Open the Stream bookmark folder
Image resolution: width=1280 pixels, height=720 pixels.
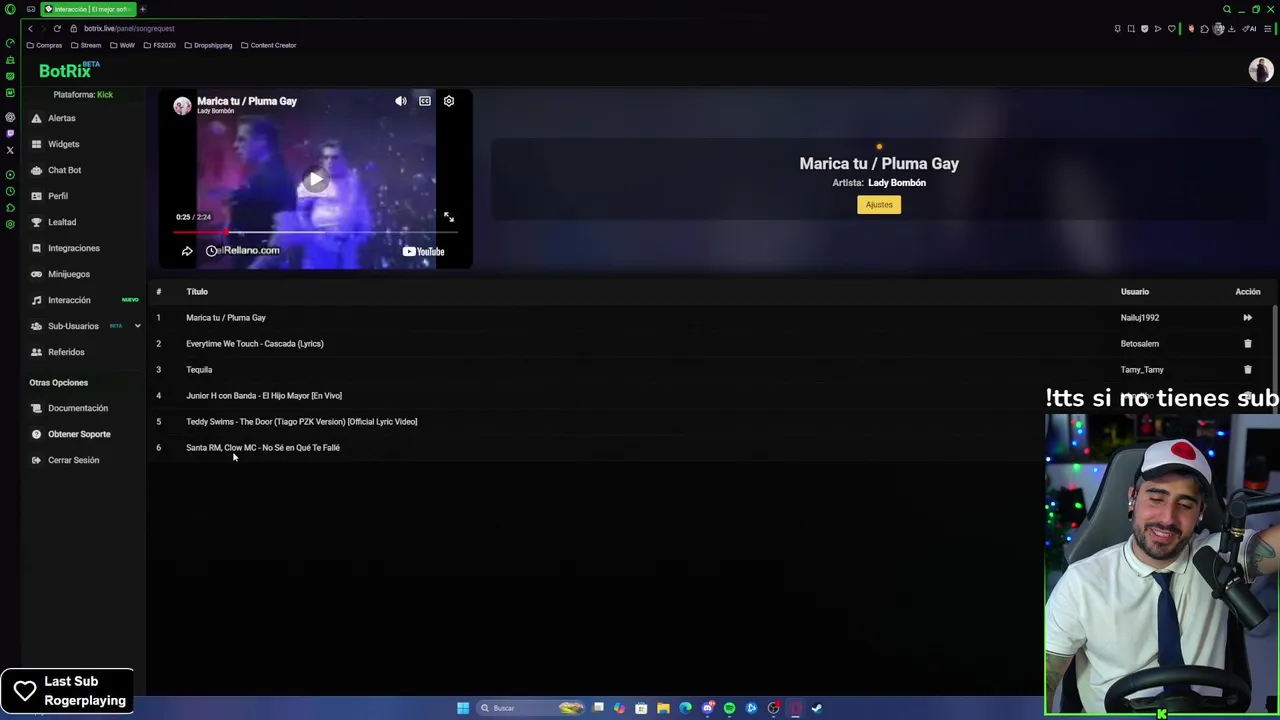(x=86, y=45)
